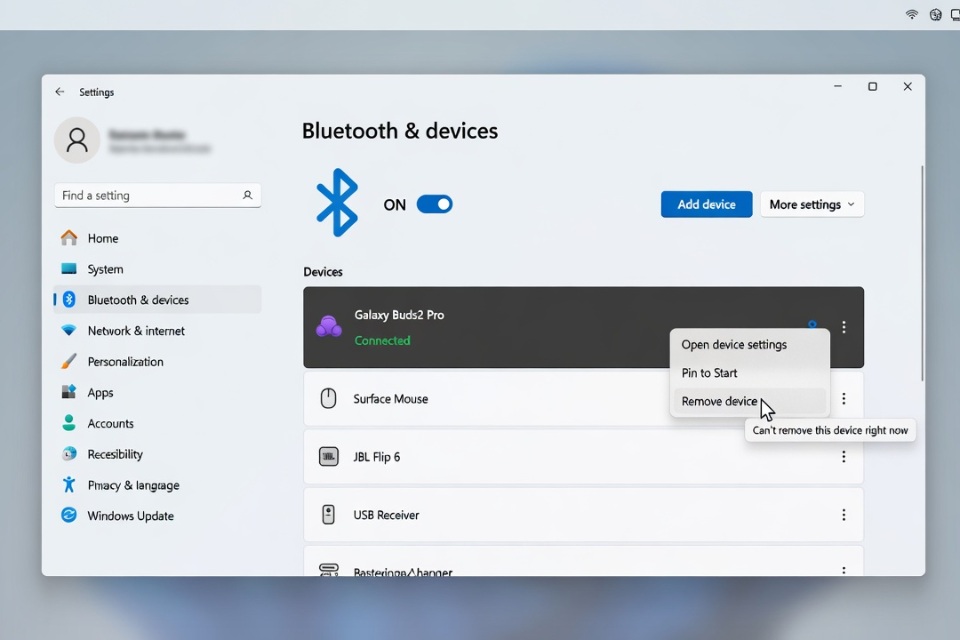Click the Wi-Fi icon in the system tray
960x640 pixels.
pos(912,15)
